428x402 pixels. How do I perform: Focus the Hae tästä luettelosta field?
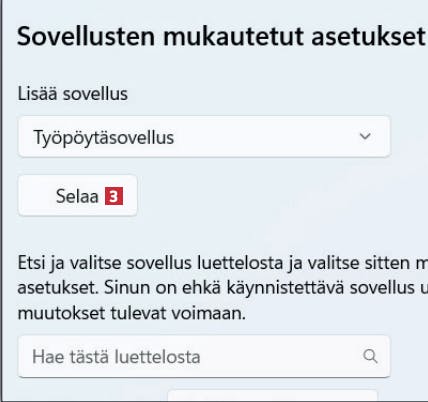click(x=204, y=356)
